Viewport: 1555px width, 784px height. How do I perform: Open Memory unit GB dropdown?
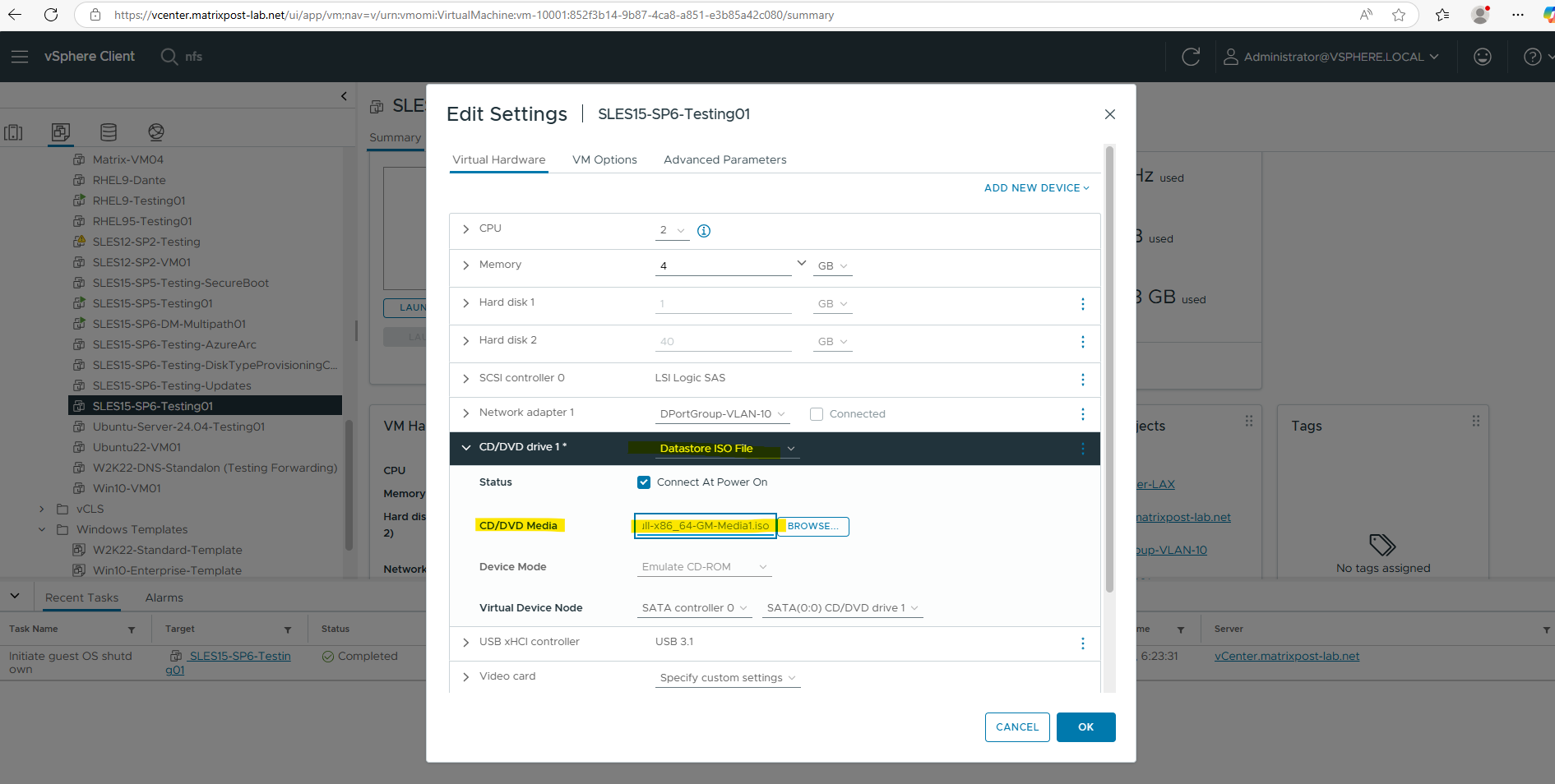point(832,266)
